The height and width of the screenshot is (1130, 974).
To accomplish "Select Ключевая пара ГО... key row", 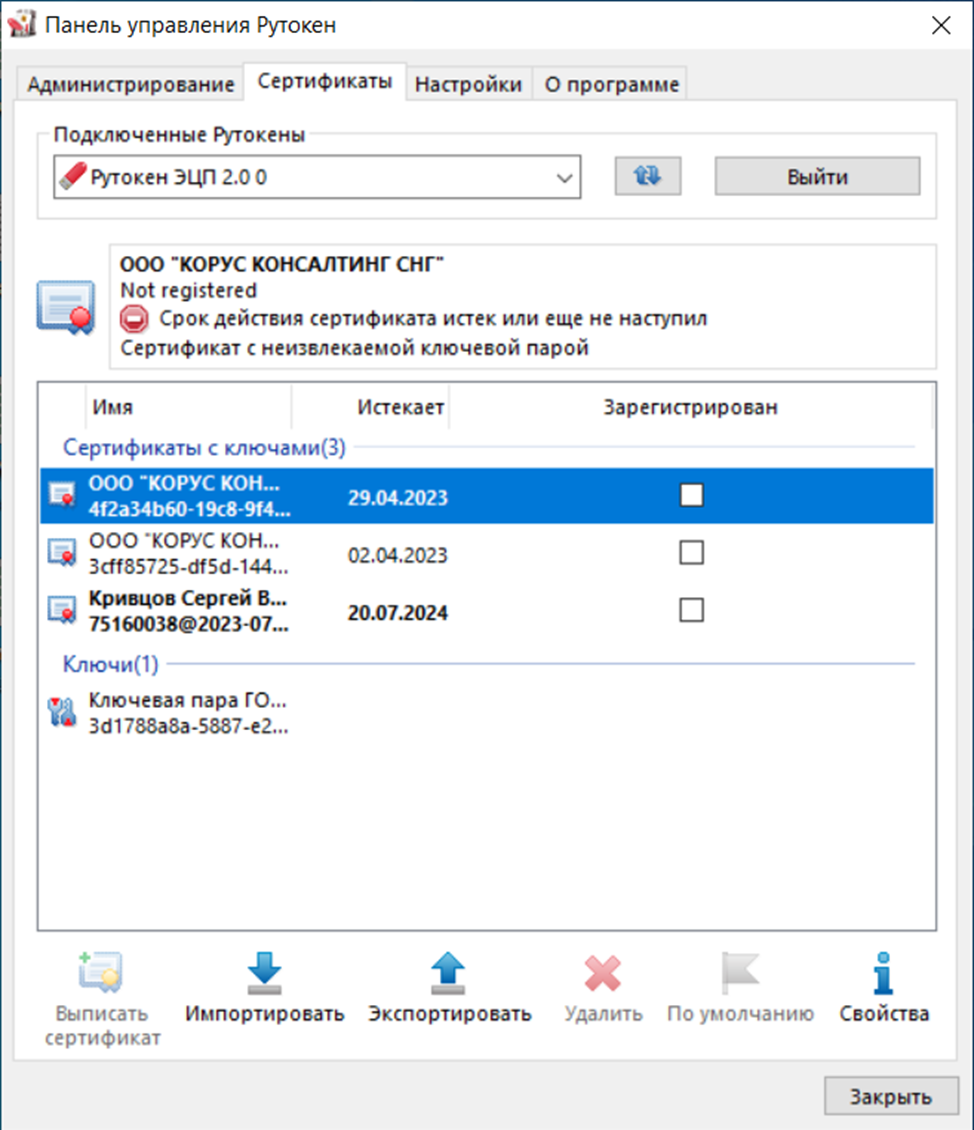I will point(486,713).
